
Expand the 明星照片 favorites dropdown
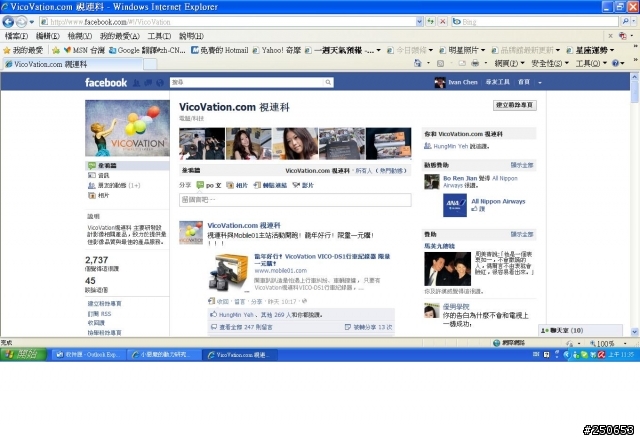tap(483, 50)
